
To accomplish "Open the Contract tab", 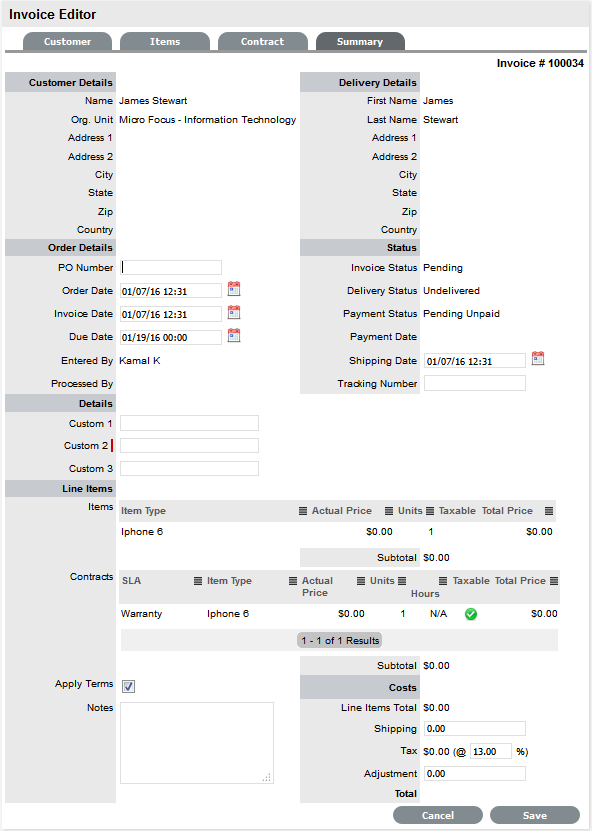I will coord(262,42).
